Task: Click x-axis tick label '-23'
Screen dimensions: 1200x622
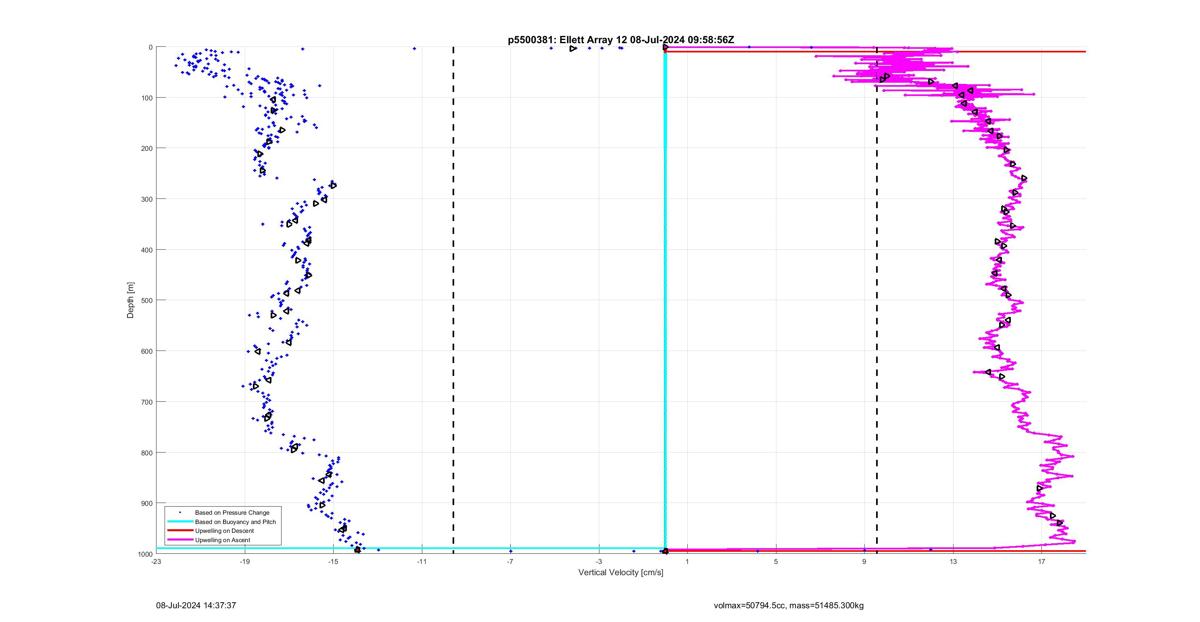Action: (156, 561)
